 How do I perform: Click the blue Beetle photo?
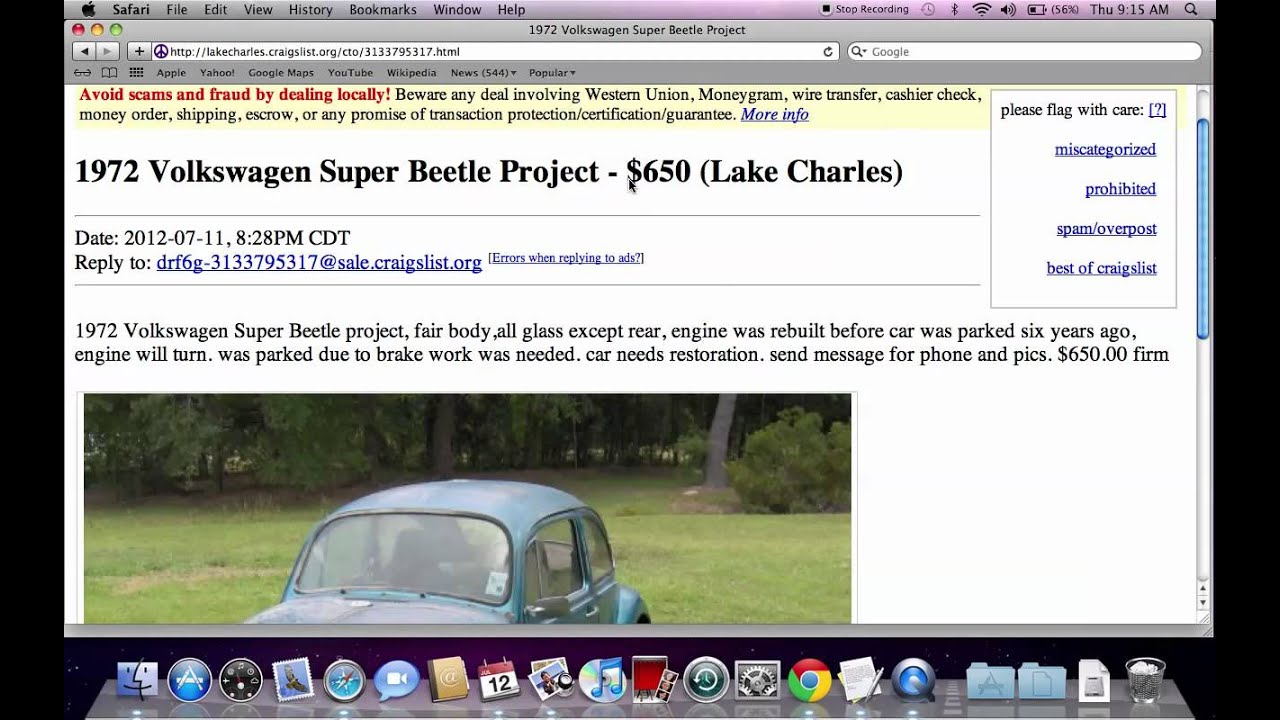click(467, 508)
